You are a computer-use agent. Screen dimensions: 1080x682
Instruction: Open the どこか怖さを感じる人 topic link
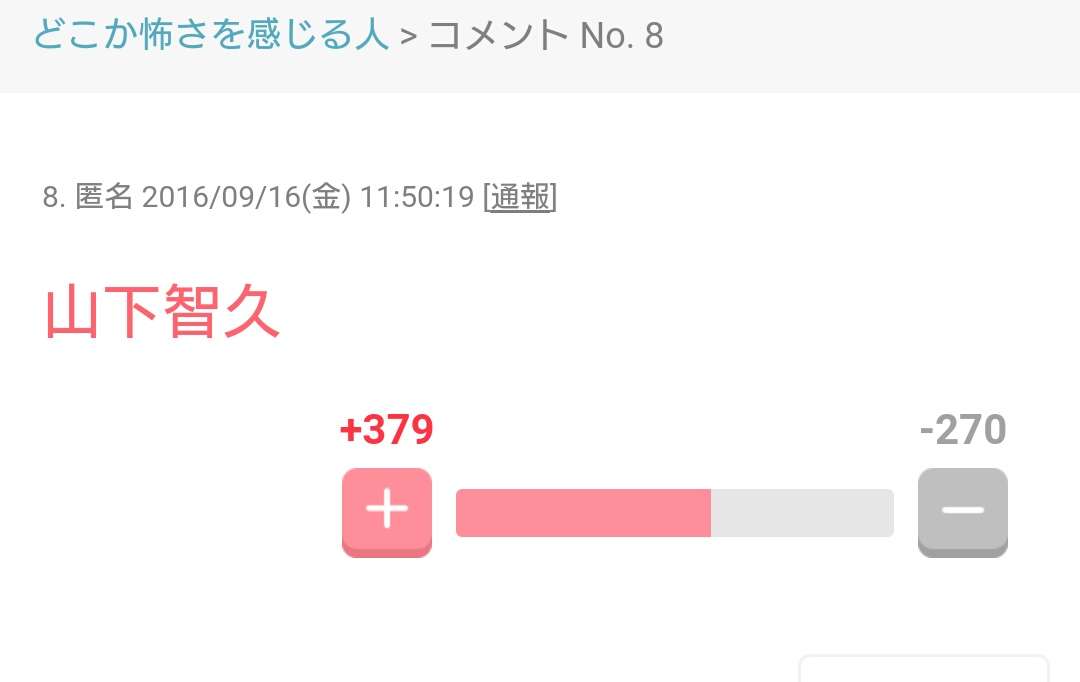tap(211, 34)
